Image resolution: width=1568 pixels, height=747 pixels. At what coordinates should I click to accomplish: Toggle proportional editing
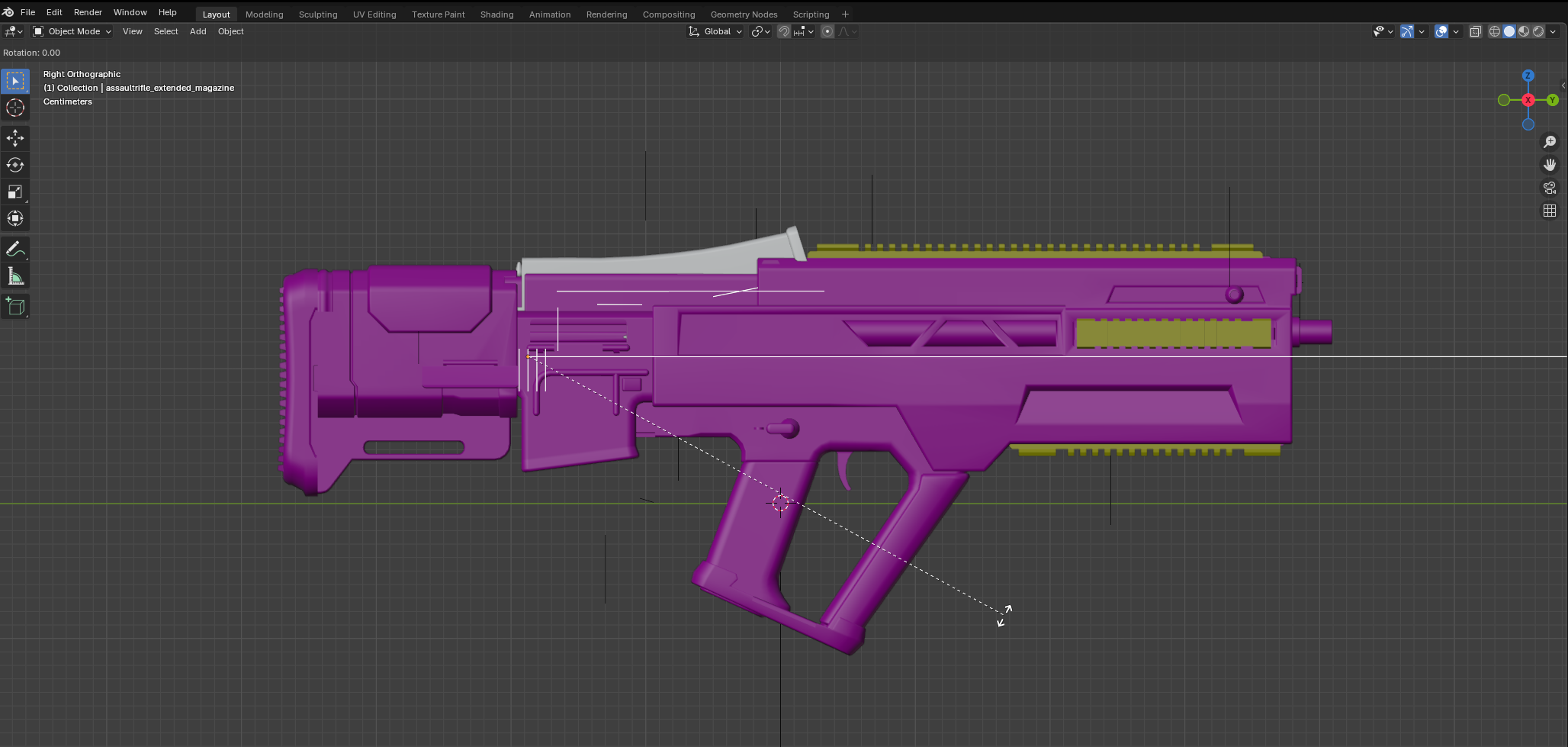[x=827, y=31]
